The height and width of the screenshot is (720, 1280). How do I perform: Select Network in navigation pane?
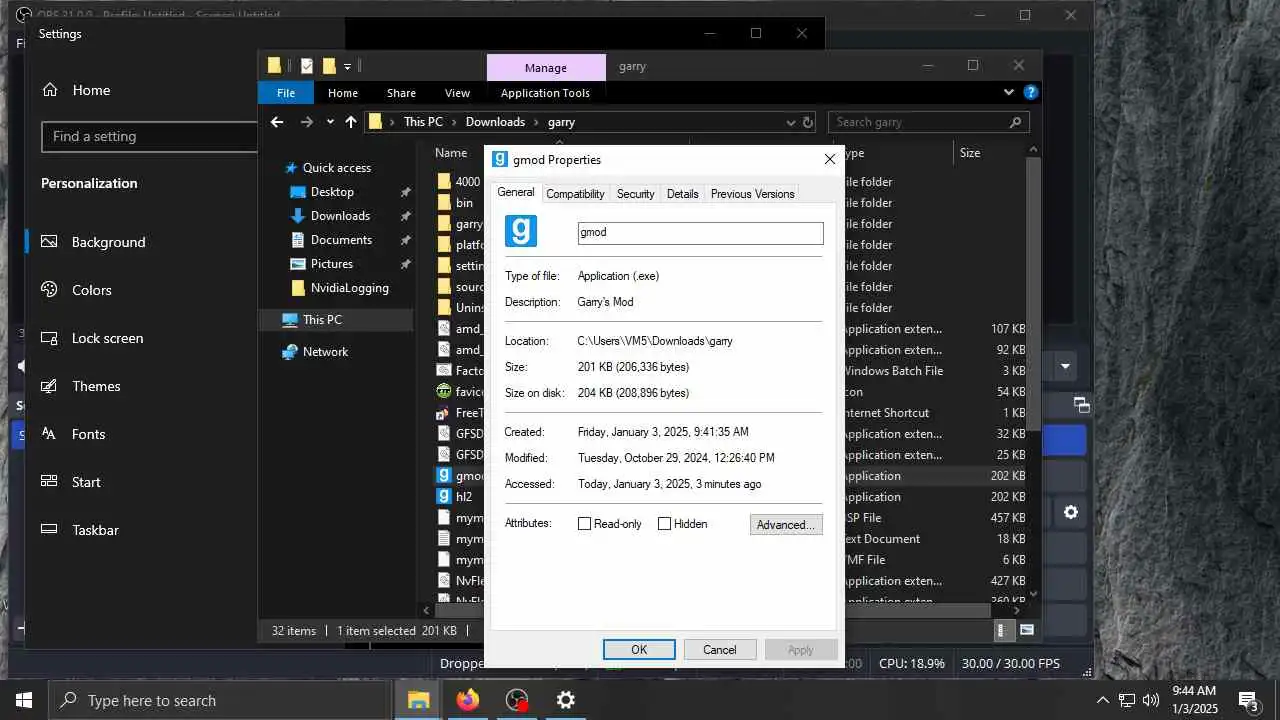pyautogui.click(x=325, y=352)
